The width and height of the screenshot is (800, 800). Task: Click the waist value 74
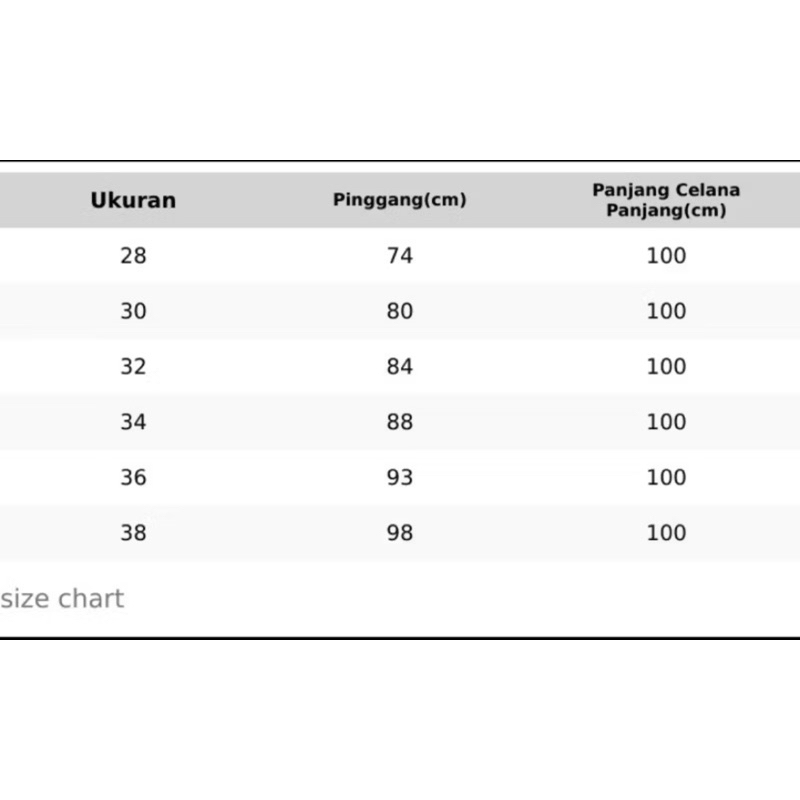tap(399, 256)
